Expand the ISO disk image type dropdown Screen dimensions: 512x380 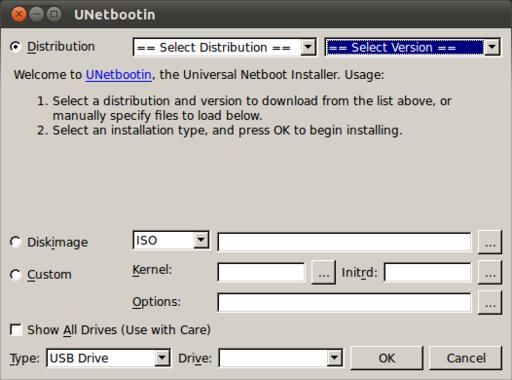[x=171, y=240]
